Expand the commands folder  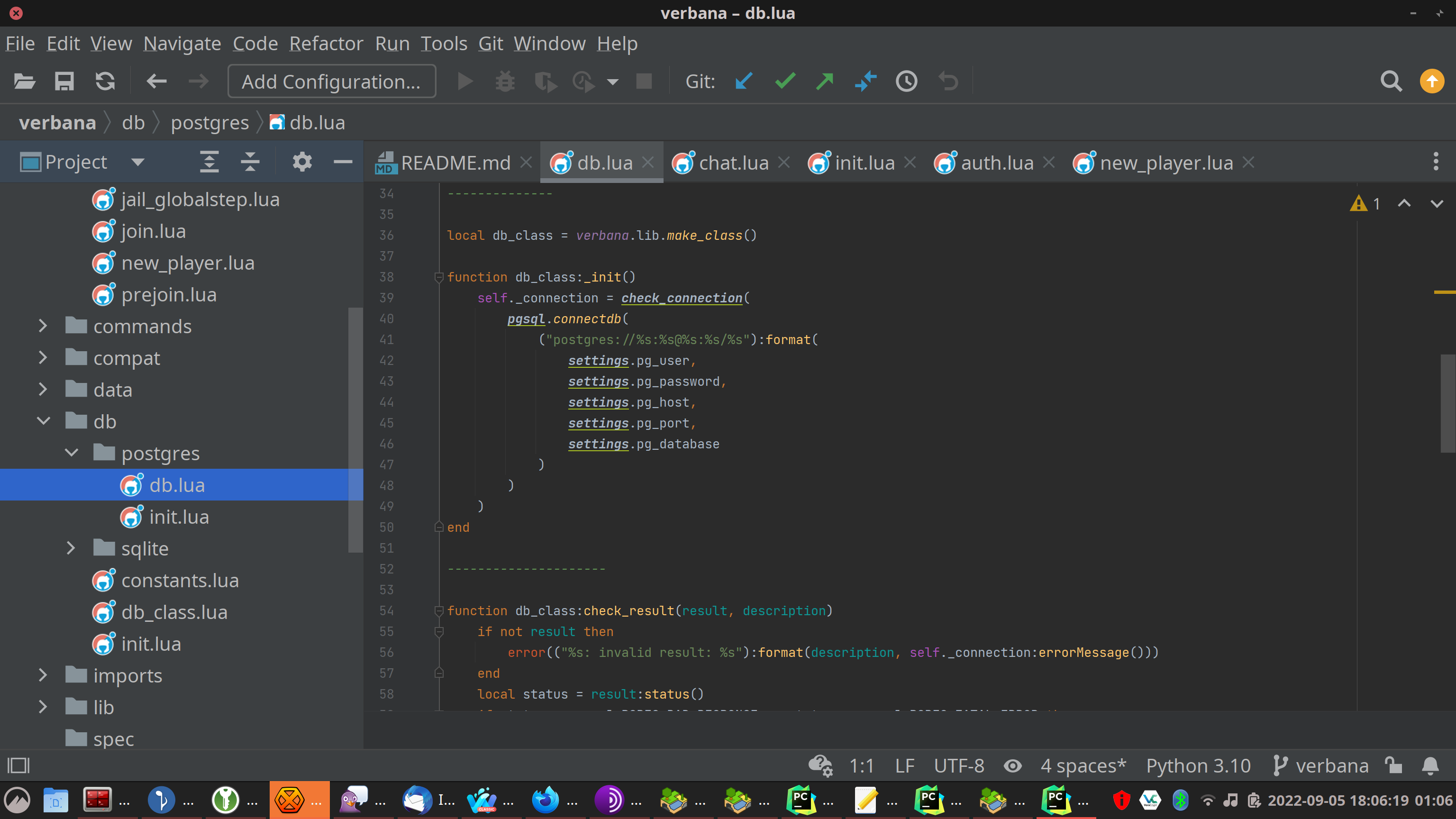[x=43, y=326]
